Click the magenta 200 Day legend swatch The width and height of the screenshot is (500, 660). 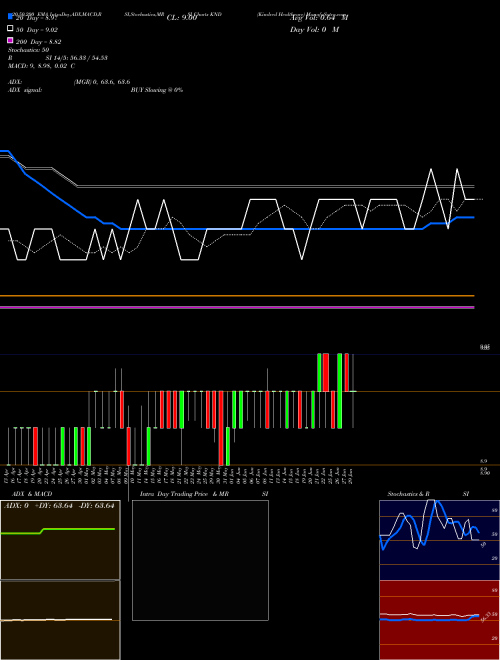pyautogui.click(x=10, y=40)
